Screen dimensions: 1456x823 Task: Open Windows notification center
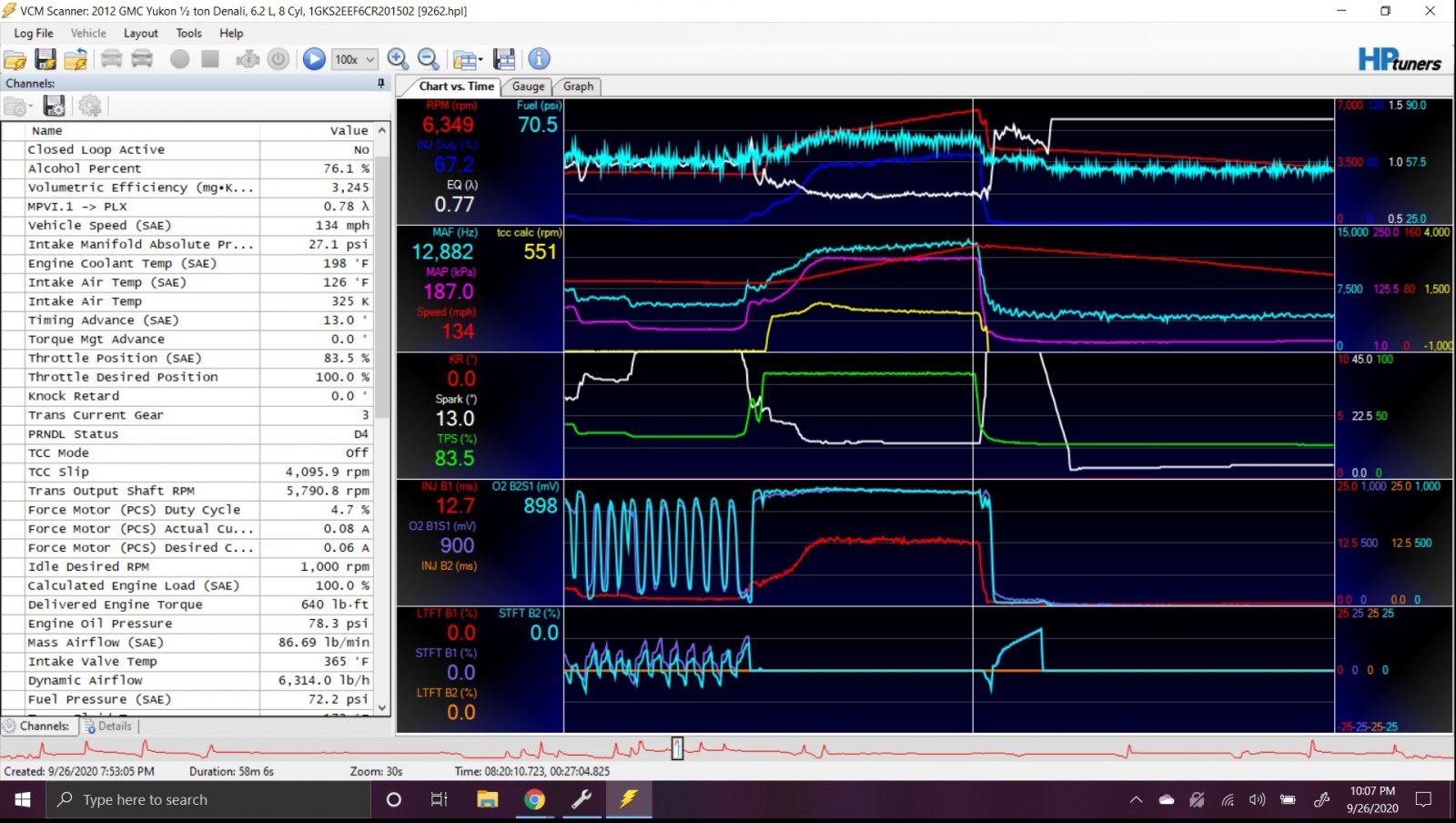click(x=1424, y=800)
